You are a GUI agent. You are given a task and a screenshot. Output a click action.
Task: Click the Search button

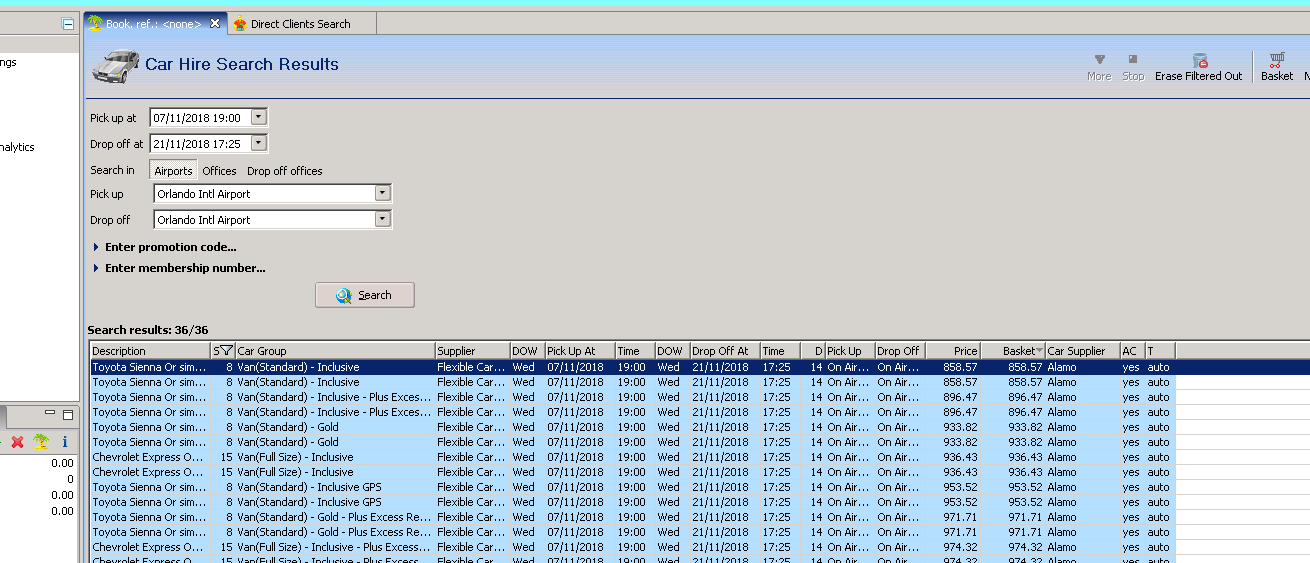pyautogui.click(x=365, y=295)
